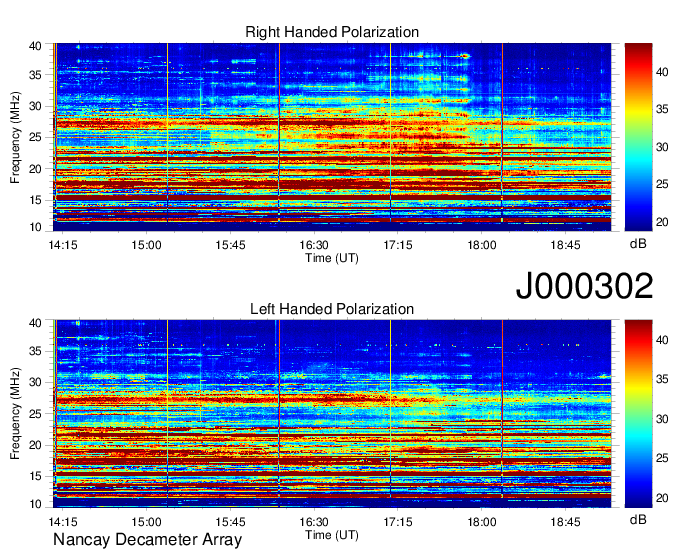Click the 18:00 tick label of bottom plot
The height and width of the screenshot is (552, 680).
click(x=482, y=522)
